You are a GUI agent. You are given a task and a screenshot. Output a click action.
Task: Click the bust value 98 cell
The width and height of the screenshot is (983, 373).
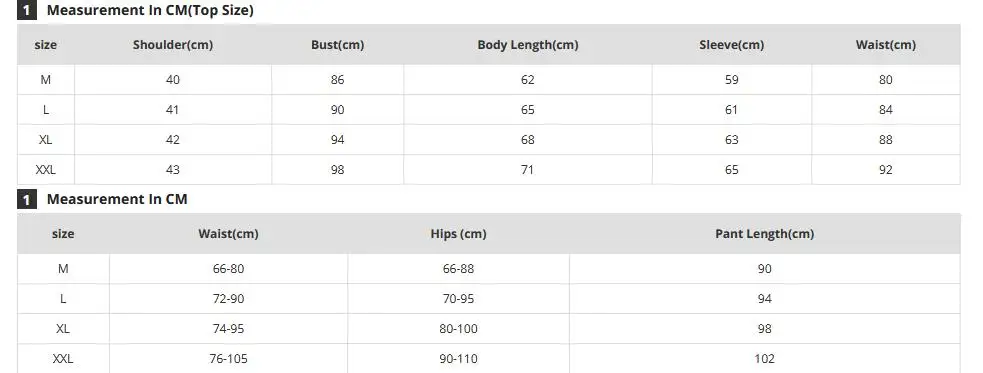pos(337,170)
